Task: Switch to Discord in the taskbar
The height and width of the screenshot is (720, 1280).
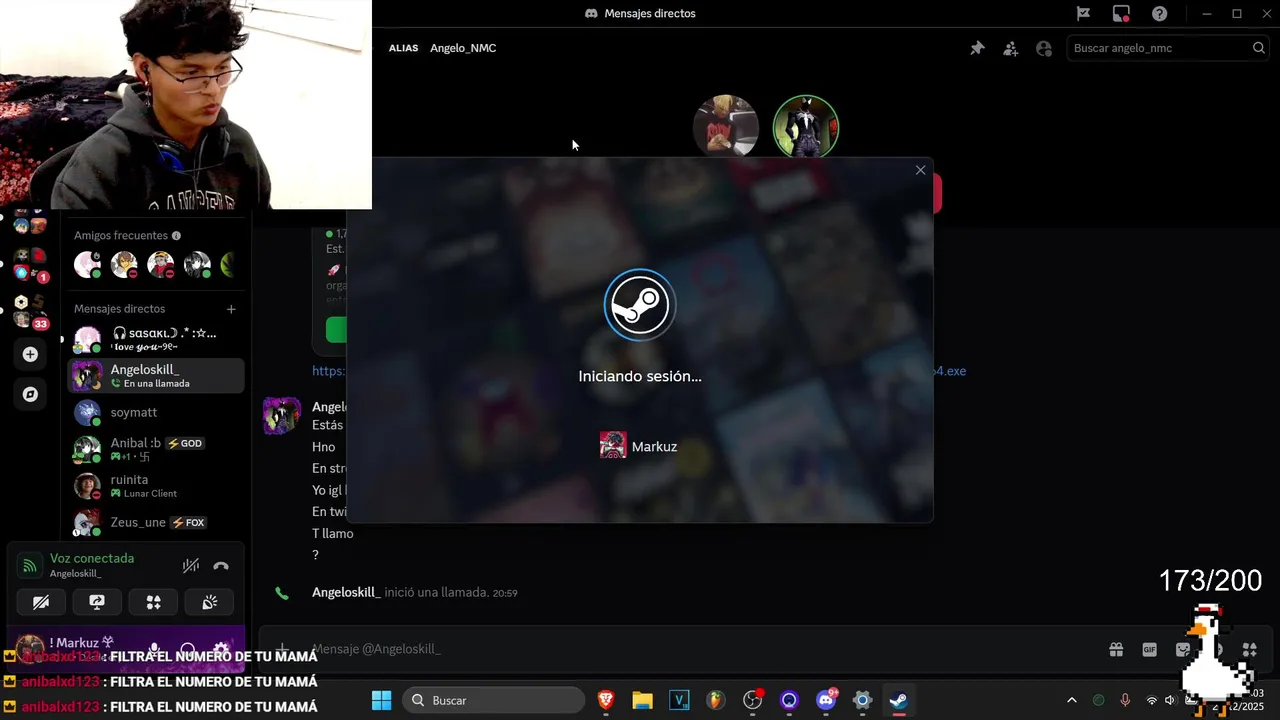Action: pos(826,700)
